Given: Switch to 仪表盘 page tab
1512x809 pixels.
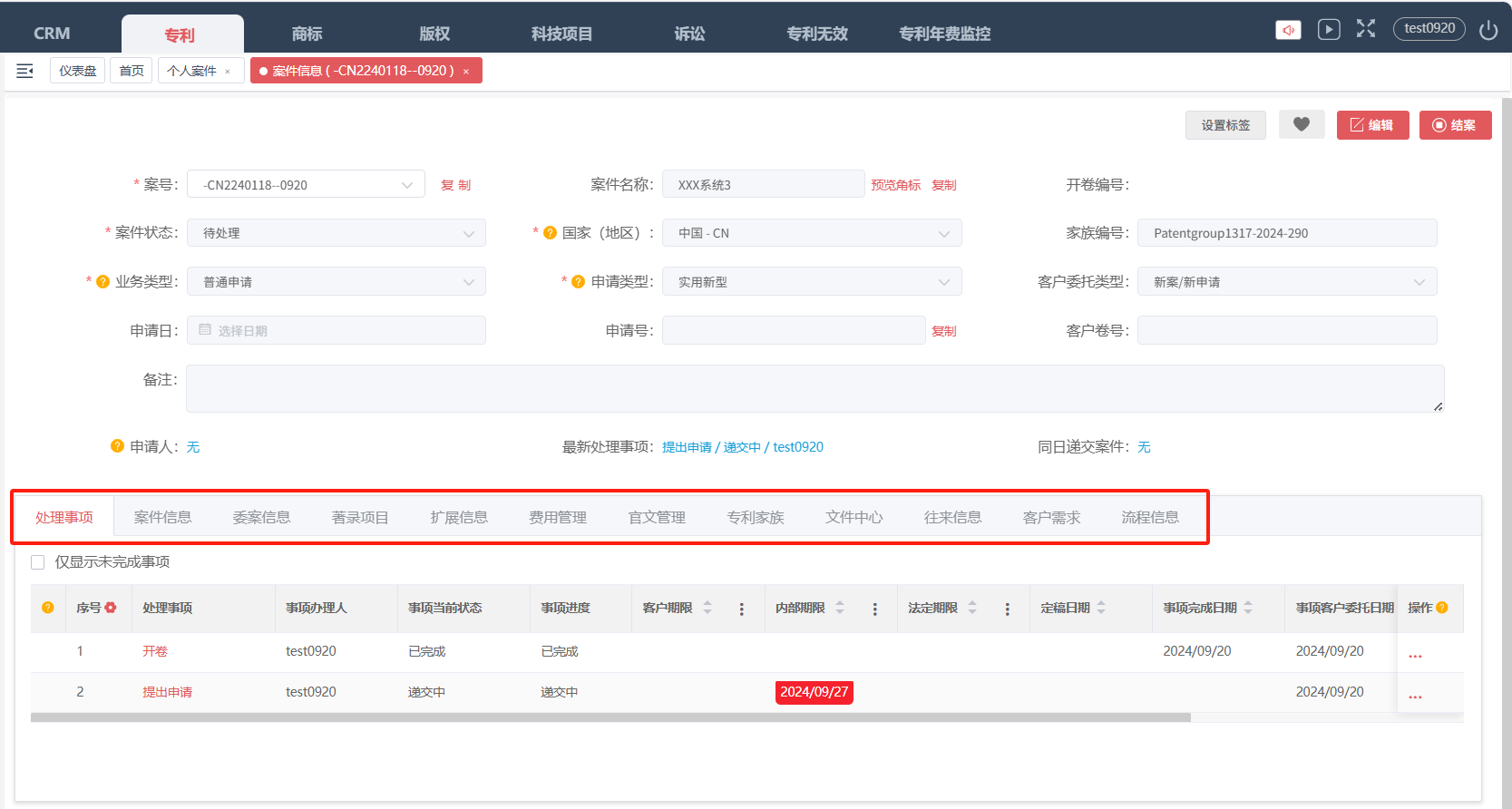Looking at the screenshot, I should coord(78,71).
